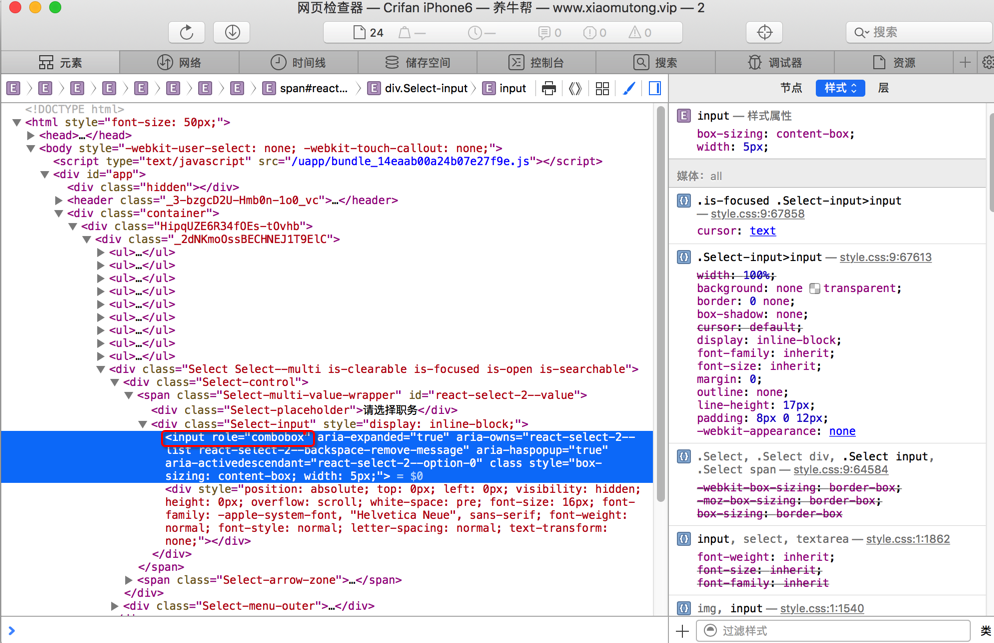Open the Search tab
Screen dimensions: 994x643
tap(655, 62)
